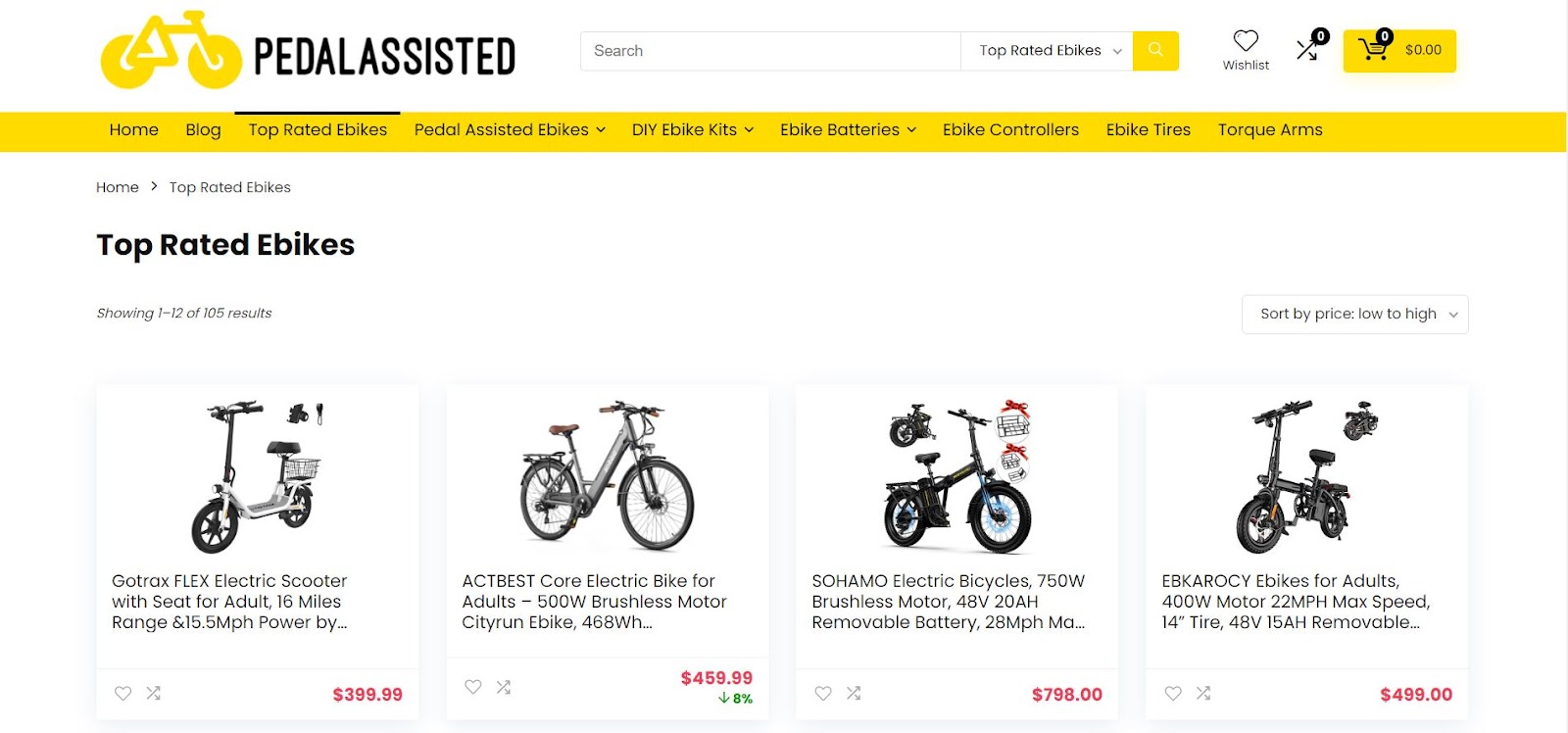Open the Top Rated Ebikes search category dropdown
The image size is (1568, 733).
point(1048,51)
